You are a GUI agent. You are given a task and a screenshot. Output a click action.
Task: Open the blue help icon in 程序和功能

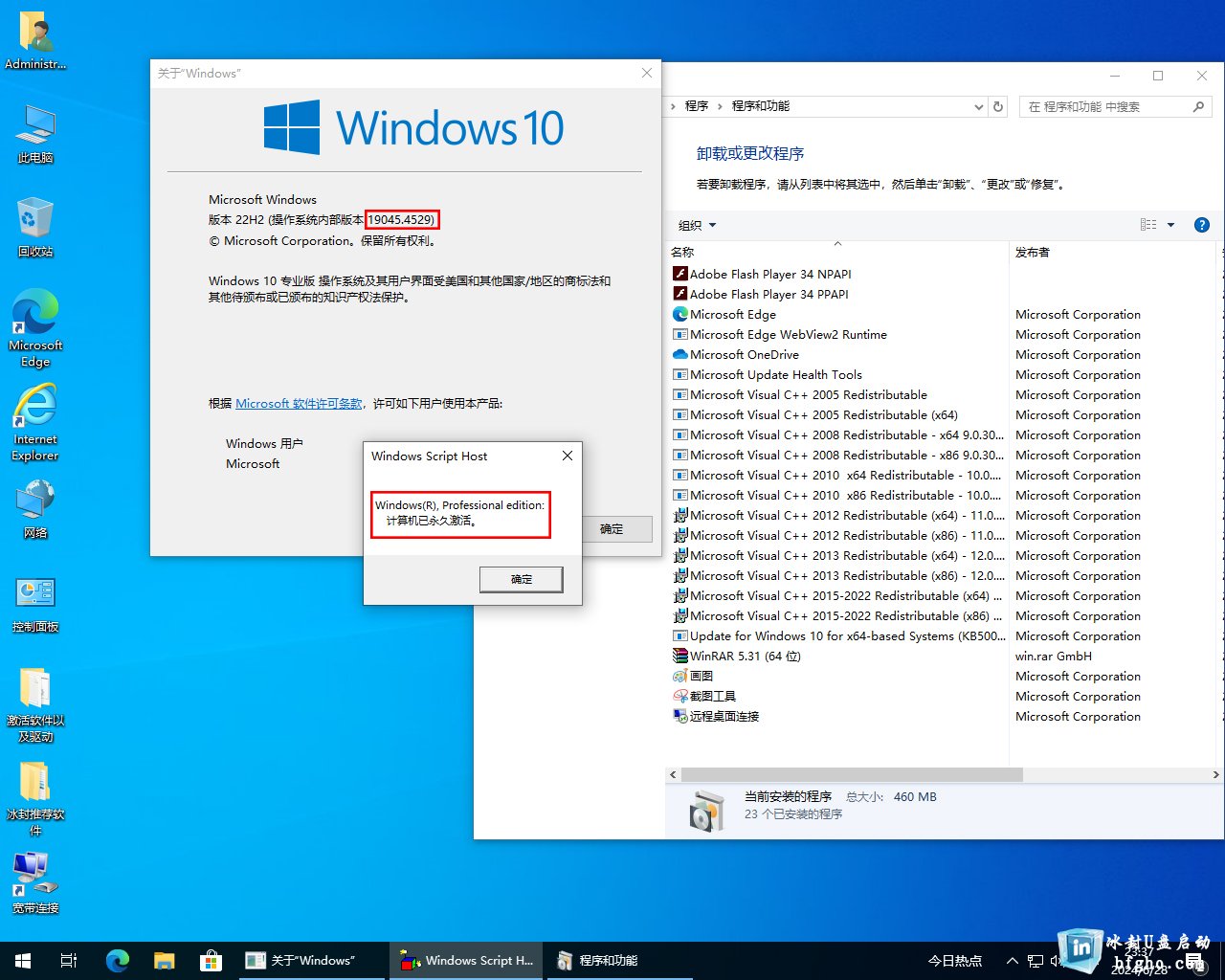point(1202,225)
